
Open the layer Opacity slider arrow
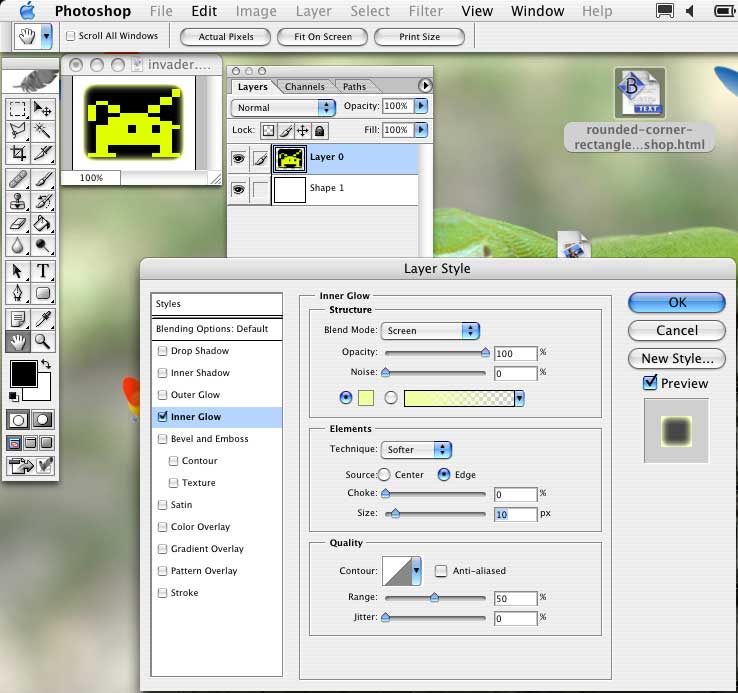point(421,106)
